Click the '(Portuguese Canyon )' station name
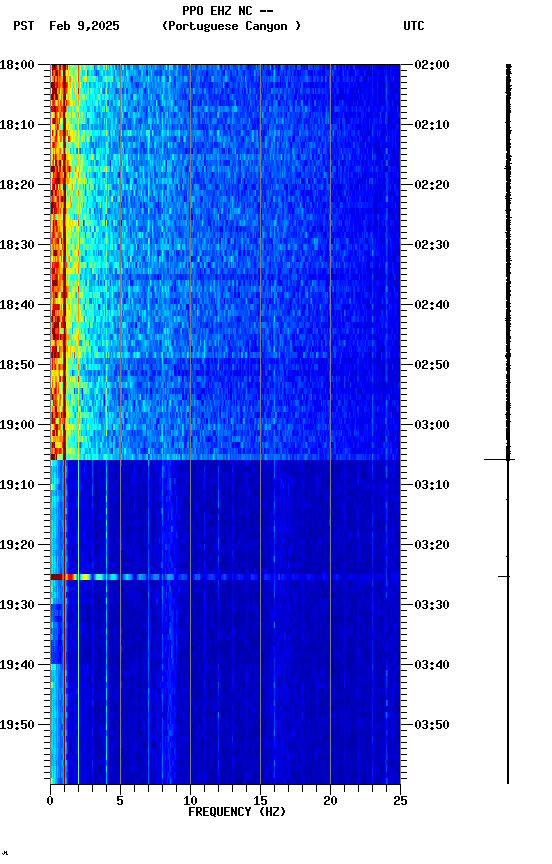The height and width of the screenshot is (864, 552). 231,26
